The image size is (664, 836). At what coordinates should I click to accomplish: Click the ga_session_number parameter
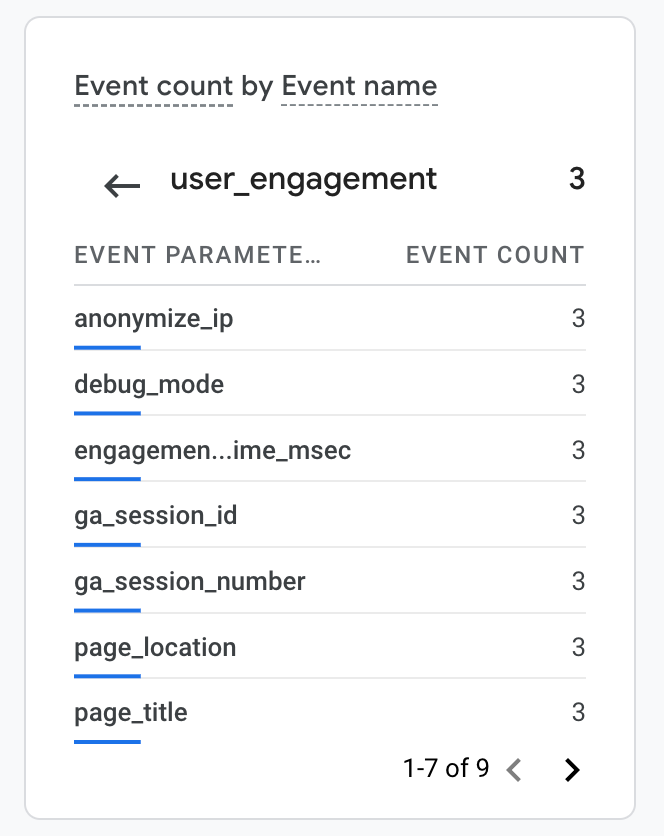click(x=190, y=581)
